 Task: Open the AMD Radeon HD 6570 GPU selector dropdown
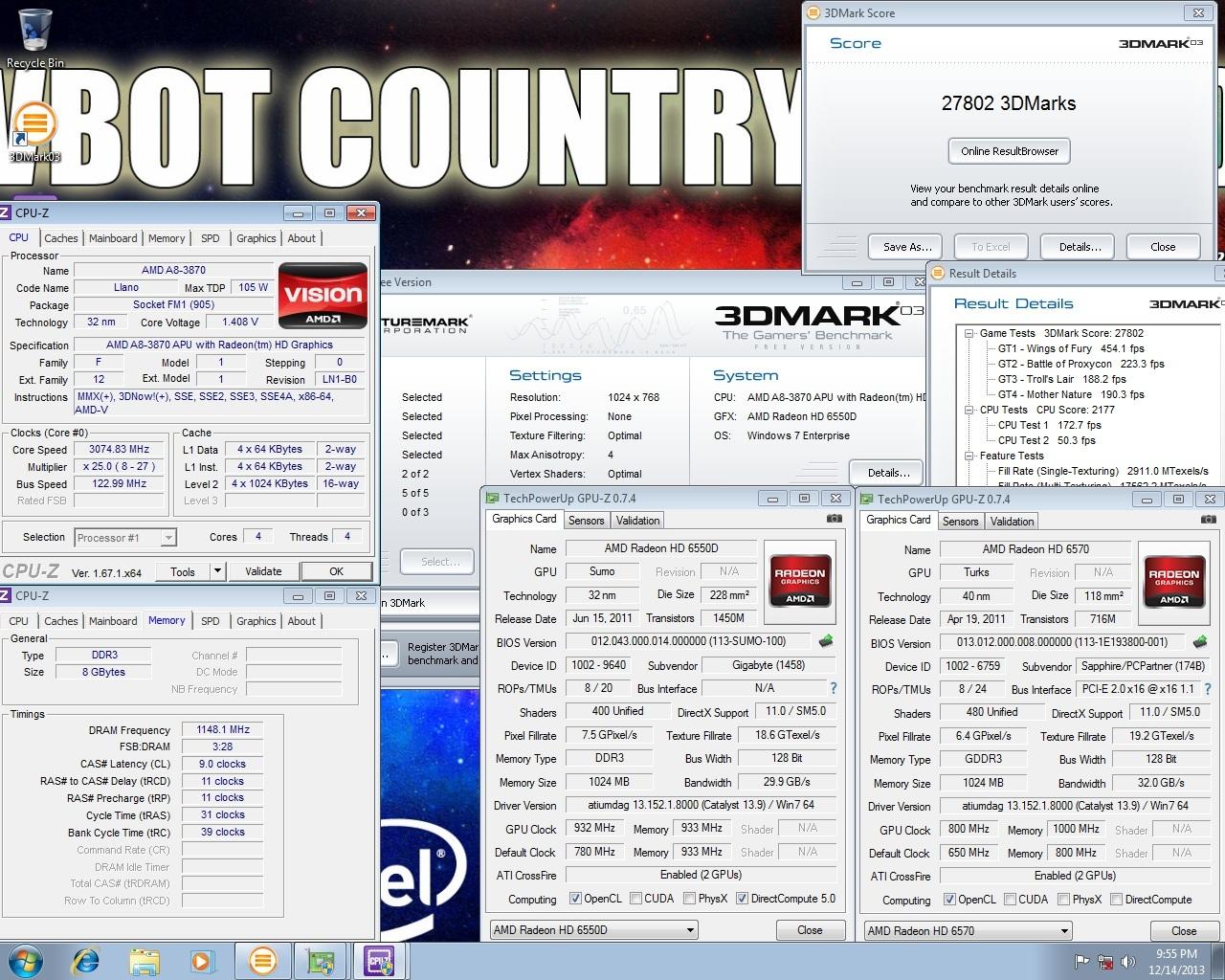pos(968,930)
